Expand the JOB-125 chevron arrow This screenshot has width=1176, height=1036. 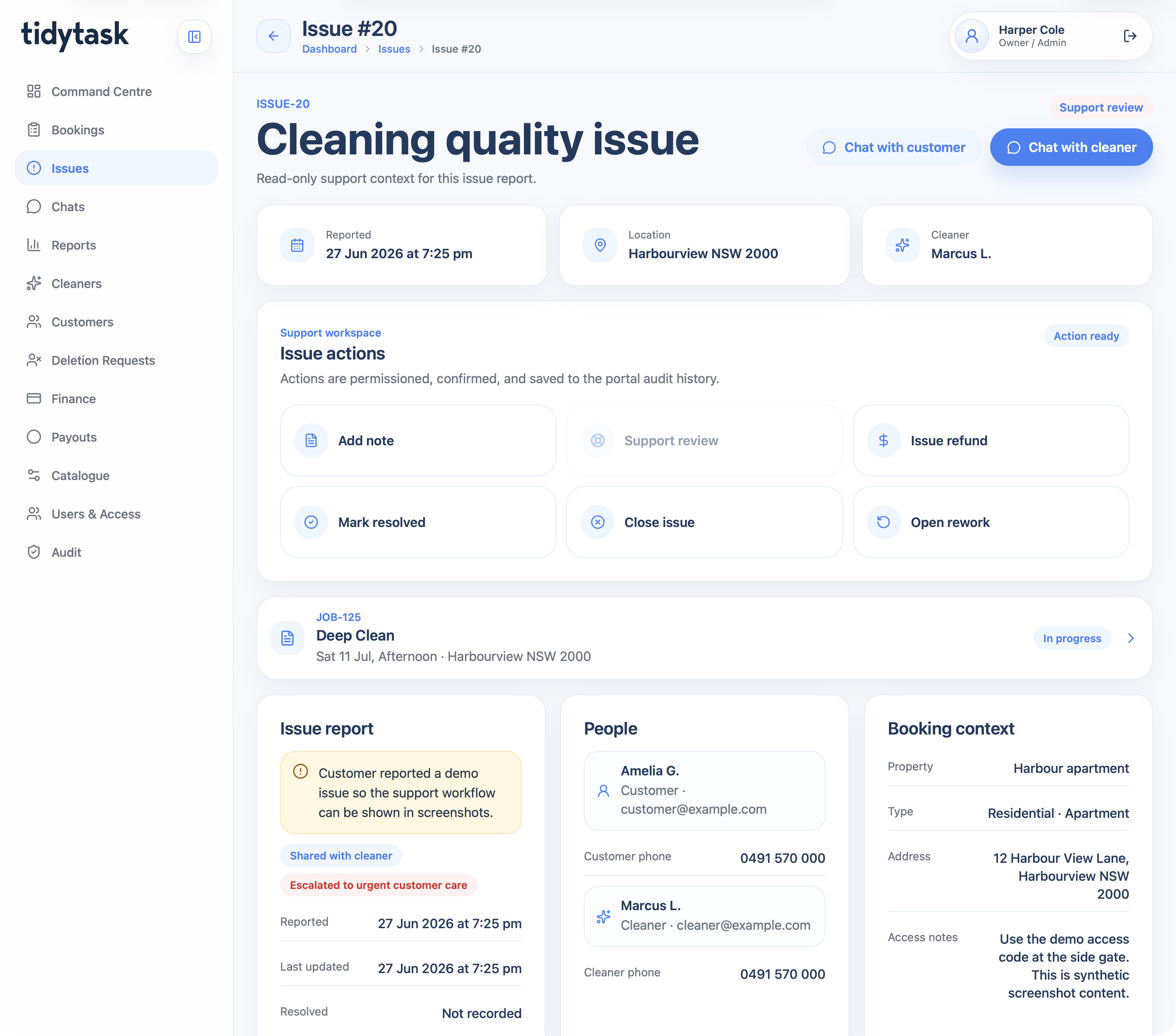[1131, 638]
